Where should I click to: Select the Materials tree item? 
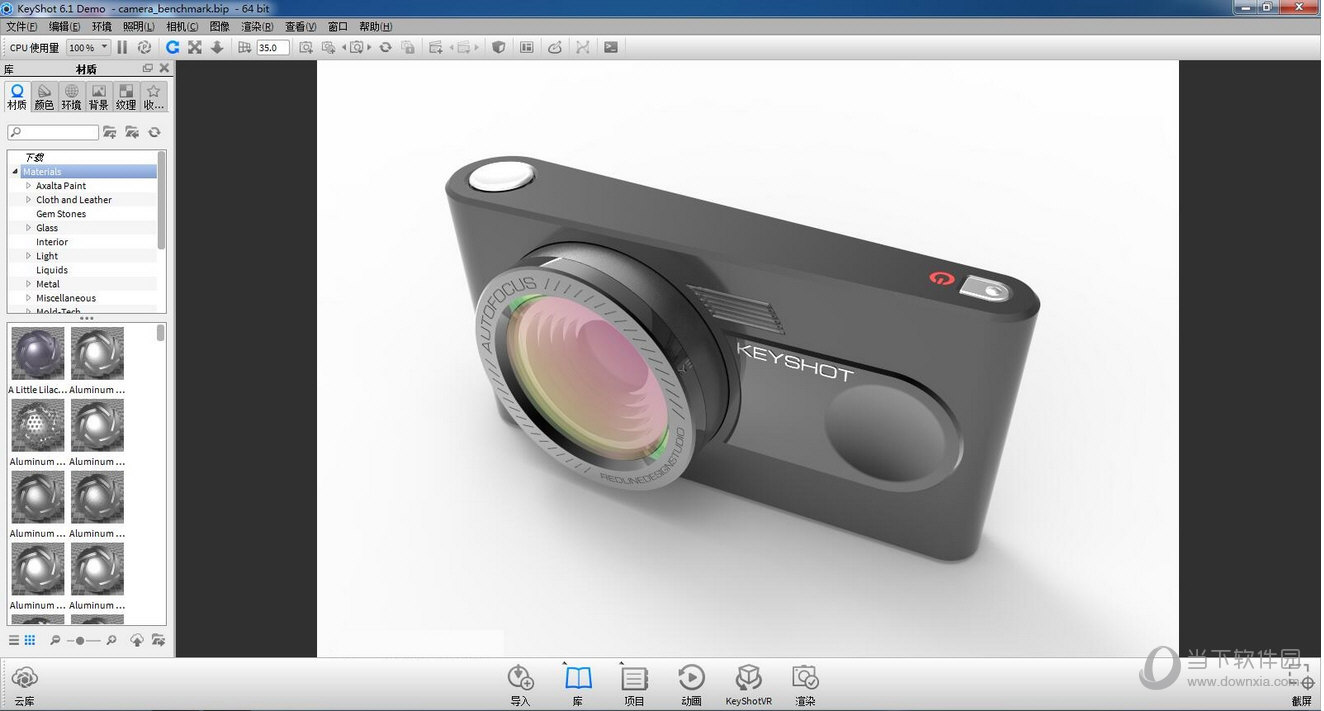[x=42, y=171]
